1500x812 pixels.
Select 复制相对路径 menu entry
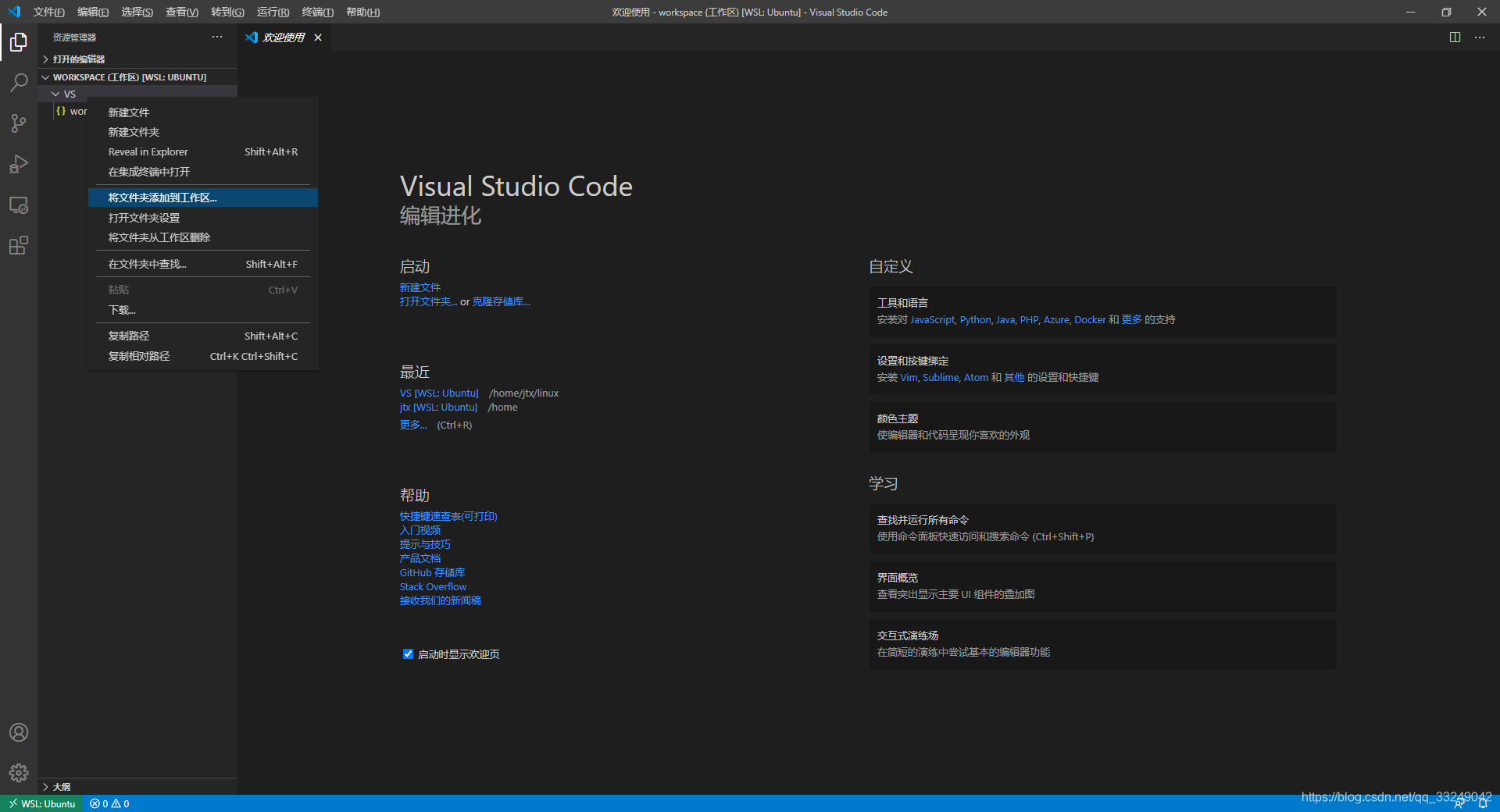click(203, 356)
